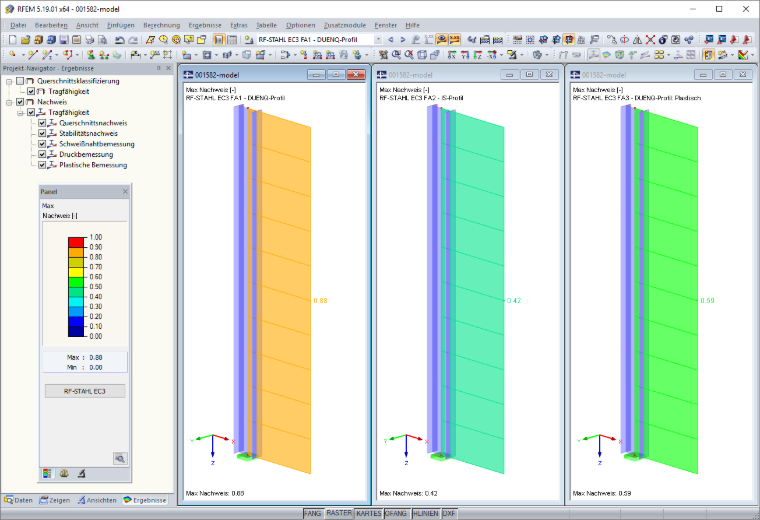Open the color scale tab in Panel
Image resolution: width=760 pixels, height=520 pixels.
(x=47, y=473)
